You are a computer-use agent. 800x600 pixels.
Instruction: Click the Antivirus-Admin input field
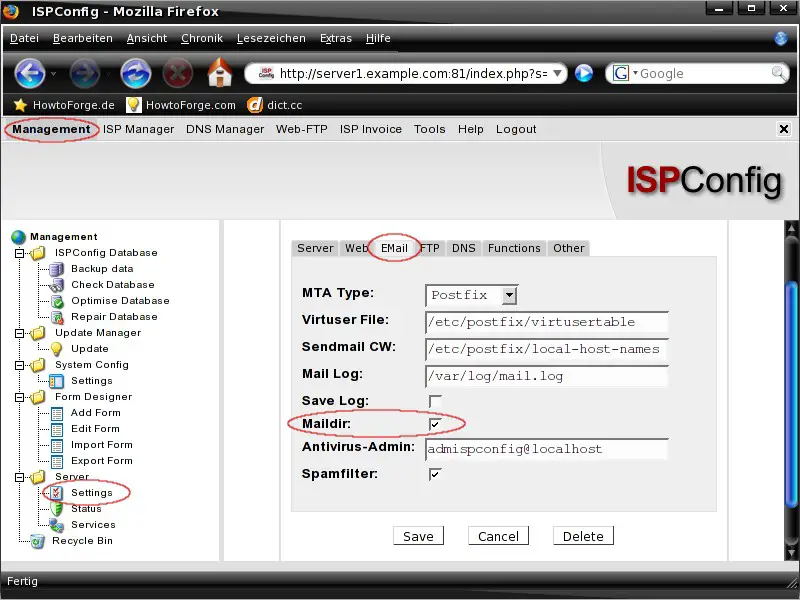pos(546,449)
